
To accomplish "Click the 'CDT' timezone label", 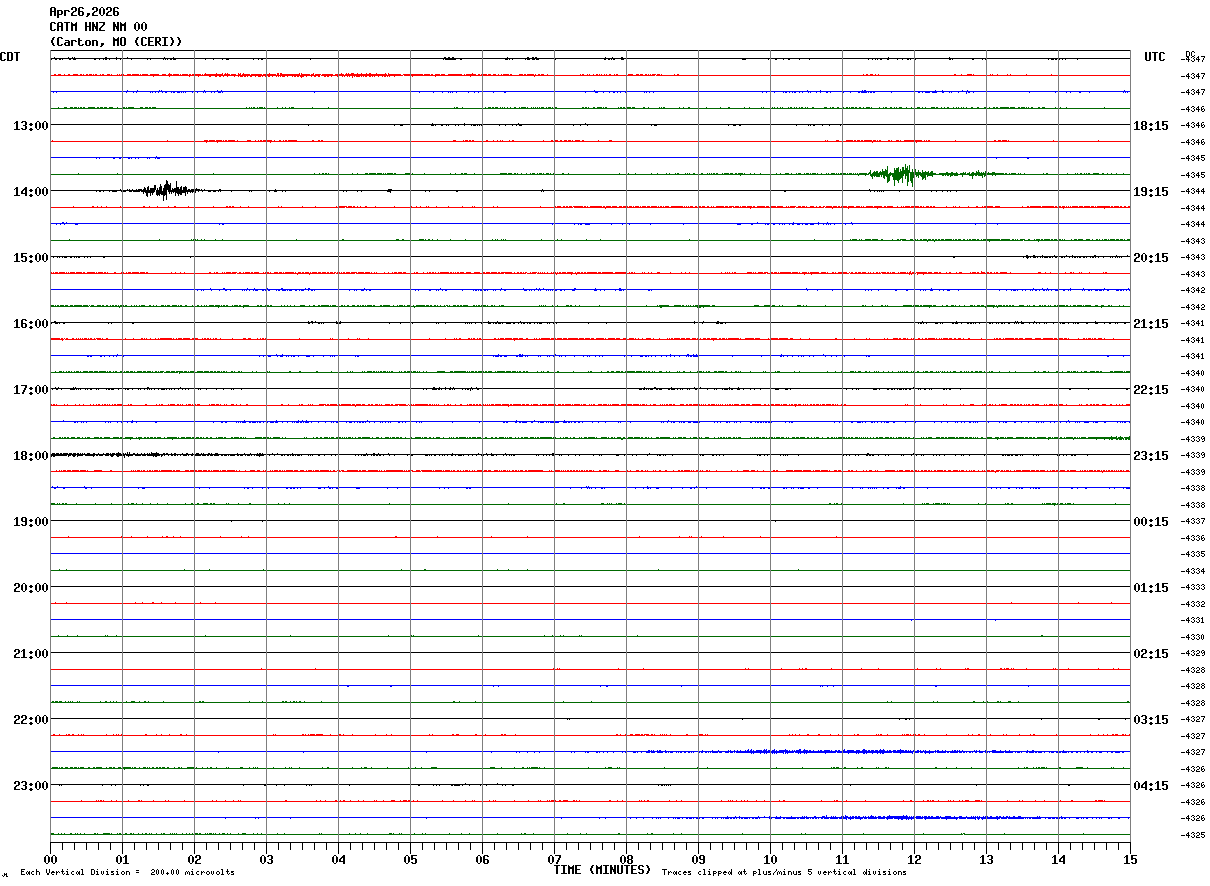I will point(10,57).
